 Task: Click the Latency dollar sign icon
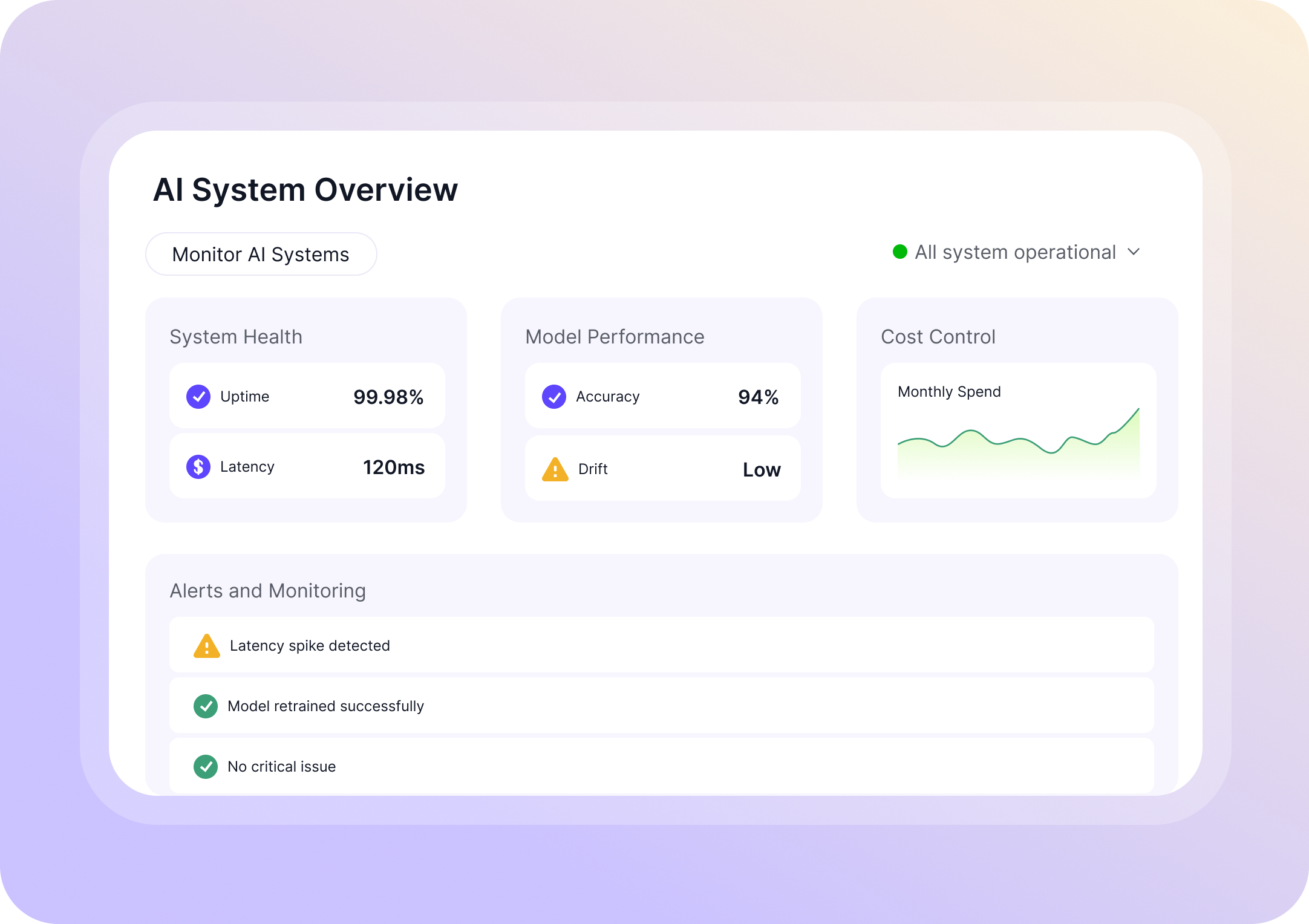click(198, 467)
